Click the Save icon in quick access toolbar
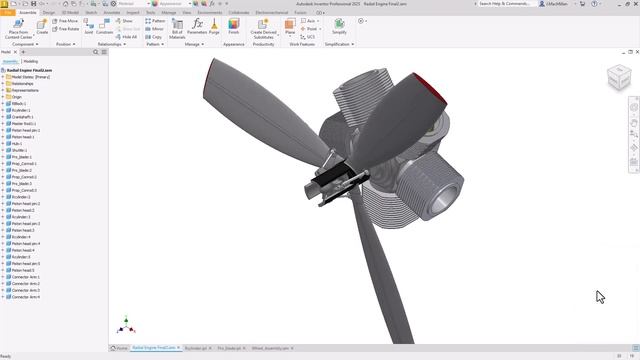This screenshot has height=360, width=640. click(x=33, y=4)
